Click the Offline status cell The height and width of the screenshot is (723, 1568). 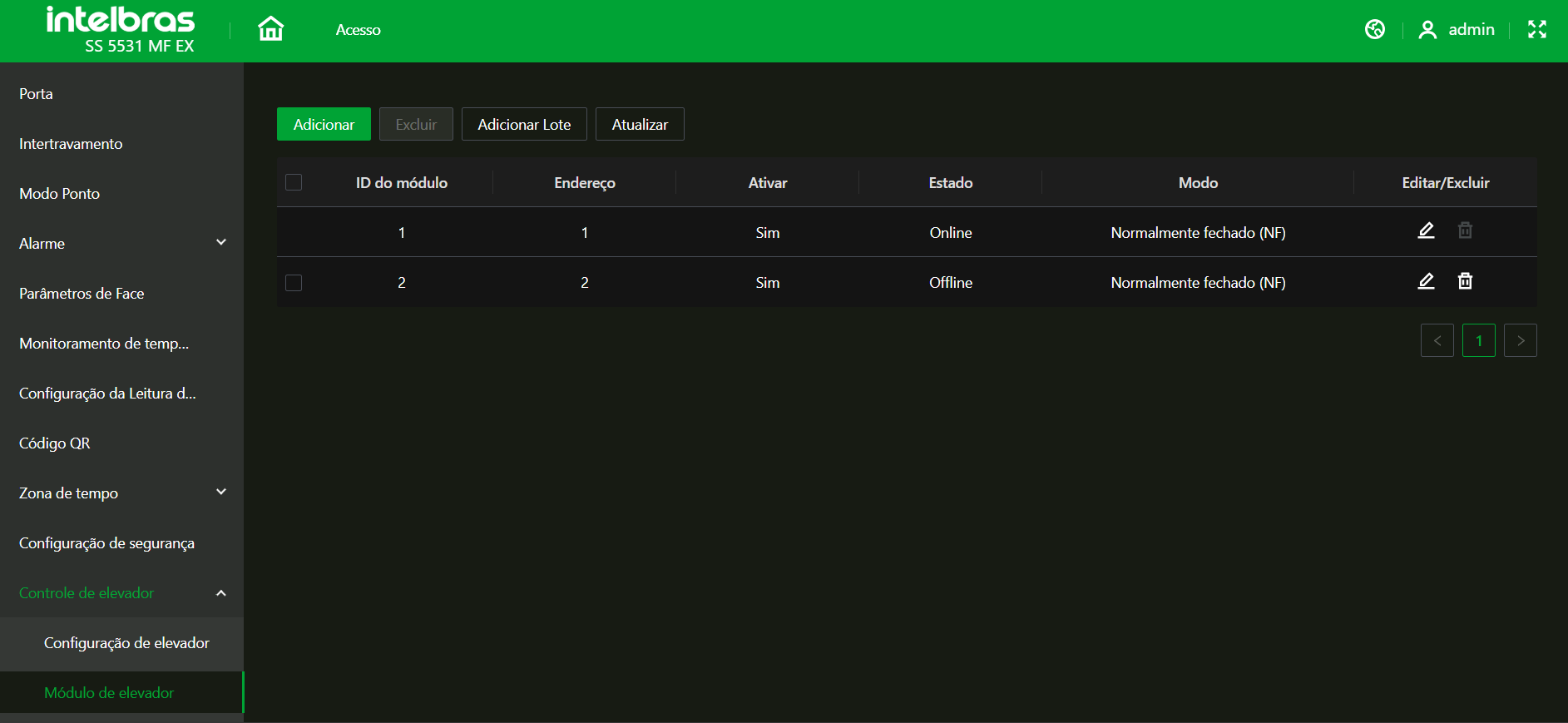[x=951, y=283]
